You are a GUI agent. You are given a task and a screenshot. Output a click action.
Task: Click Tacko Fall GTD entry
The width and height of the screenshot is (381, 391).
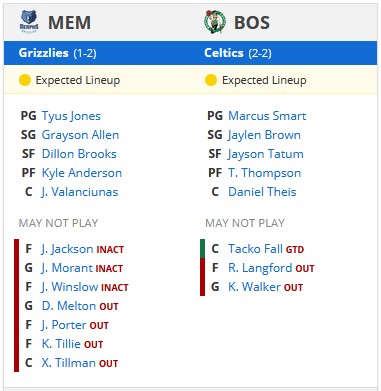[x=266, y=249]
